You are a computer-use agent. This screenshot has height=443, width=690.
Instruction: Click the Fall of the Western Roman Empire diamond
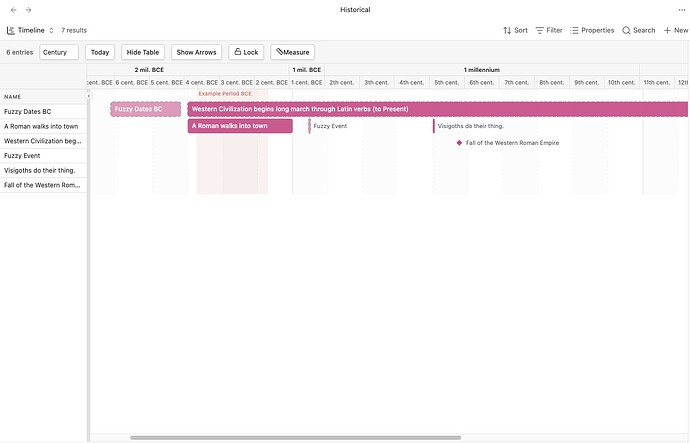pyautogui.click(x=459, y=143)
